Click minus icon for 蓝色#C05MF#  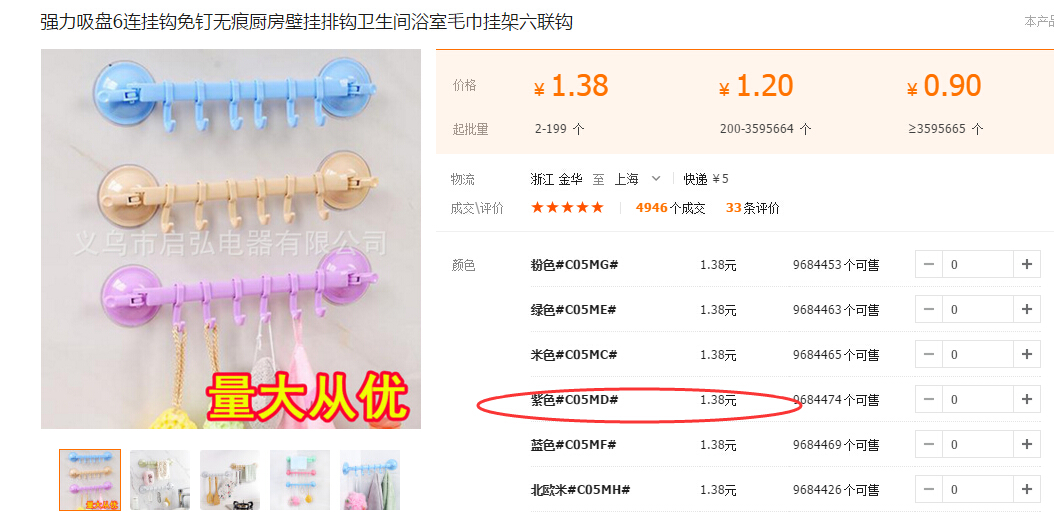[929, 444]
